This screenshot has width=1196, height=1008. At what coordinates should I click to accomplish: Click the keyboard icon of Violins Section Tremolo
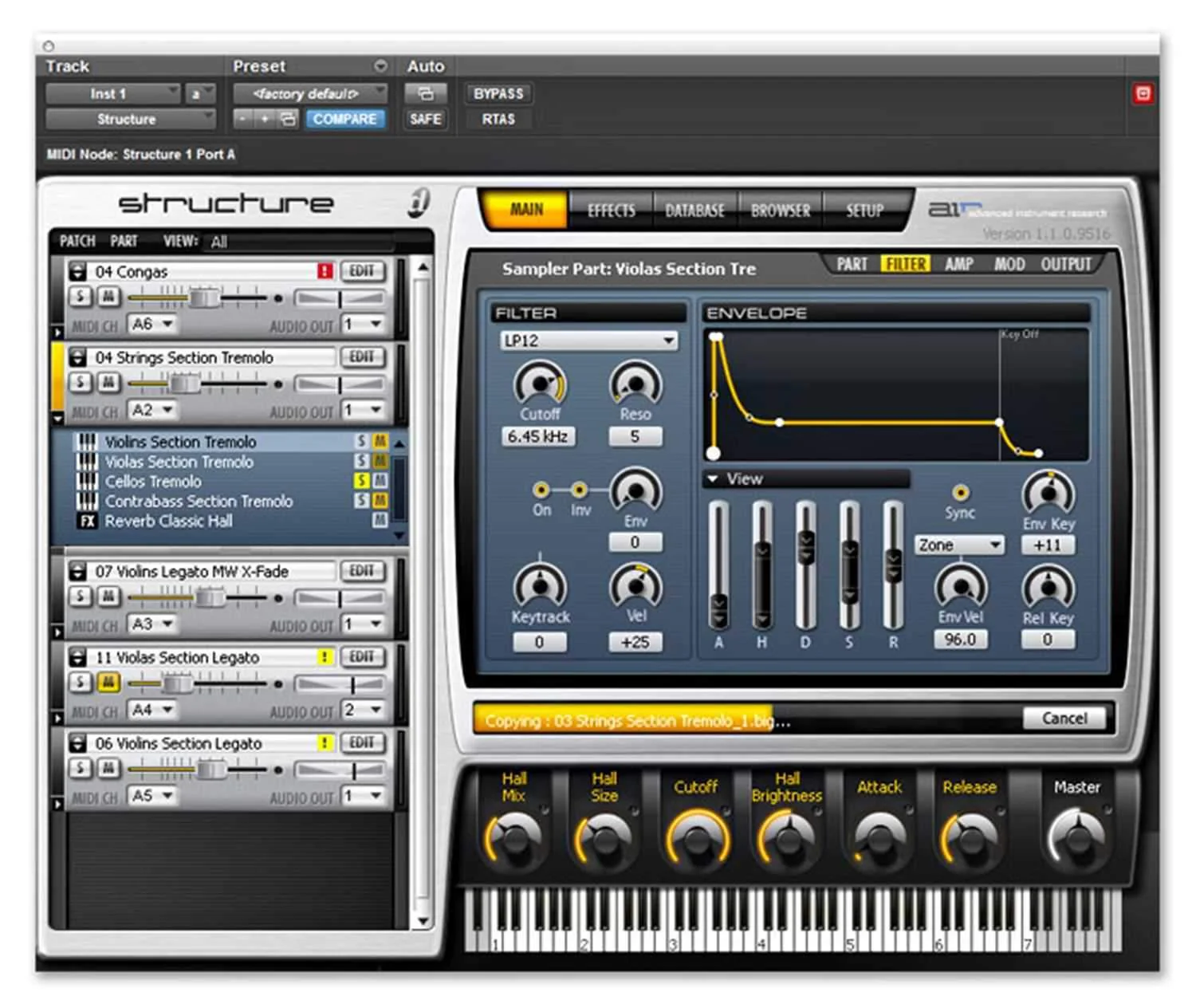[x=86, y=442]
